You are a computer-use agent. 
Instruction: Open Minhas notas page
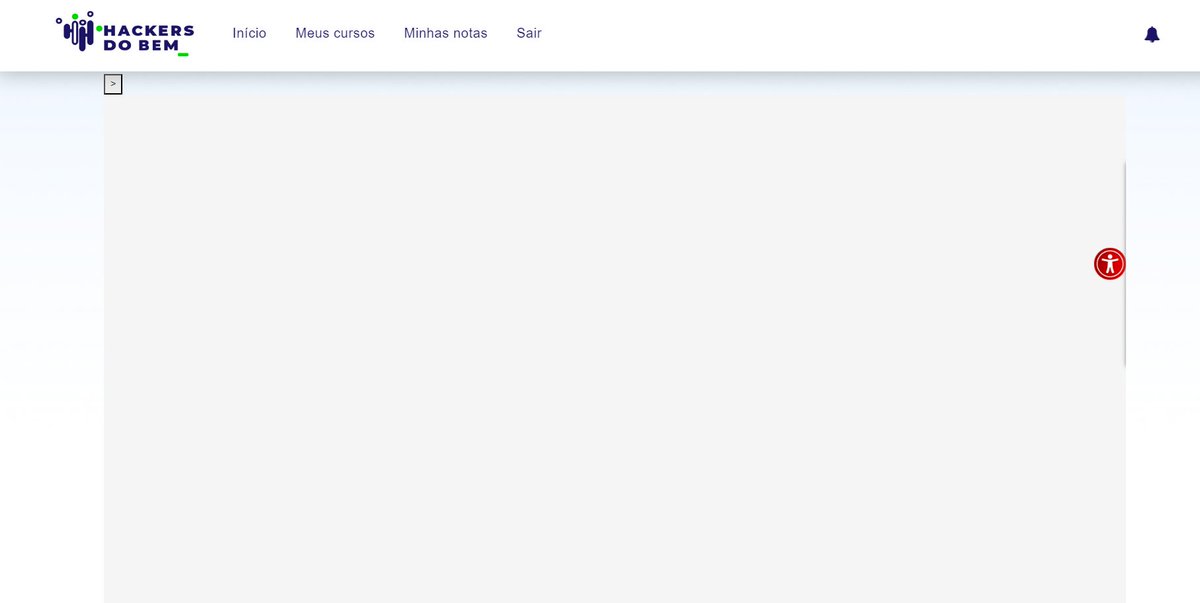coord(446,33)
